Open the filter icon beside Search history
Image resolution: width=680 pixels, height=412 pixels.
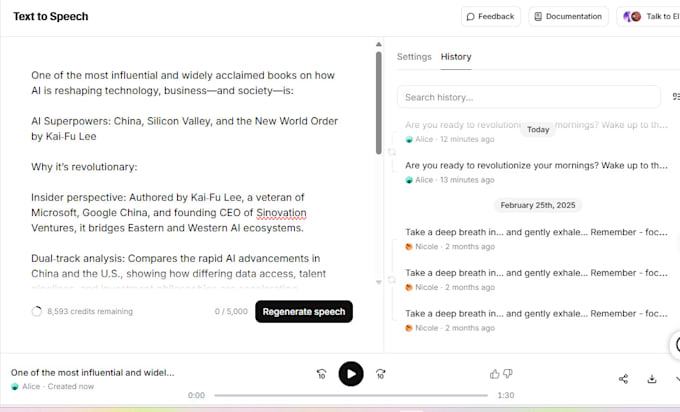[x=675, y=97]
